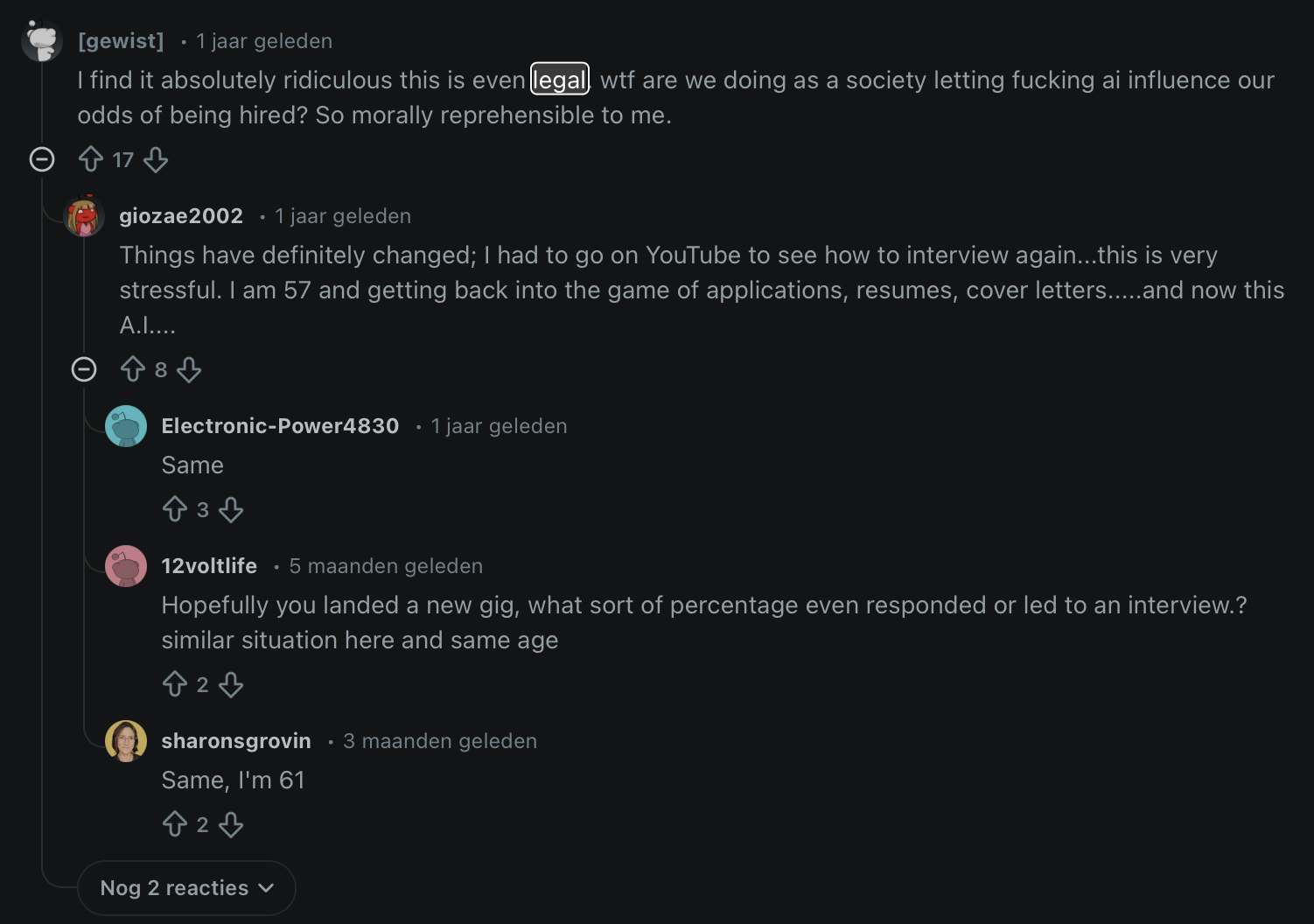The image size is (1314, 924).
Task: Upvote giozae2002's comment
Action: [x=133, y=369]
